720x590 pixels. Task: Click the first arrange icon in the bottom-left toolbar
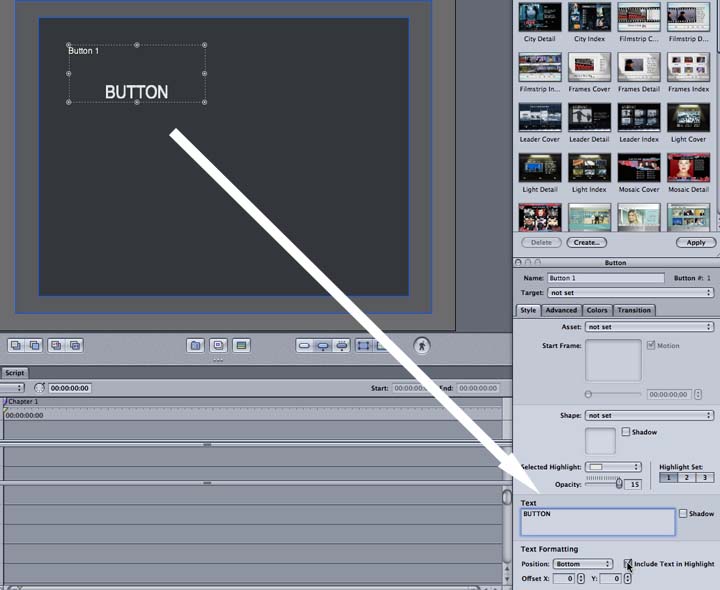click(x=15, y=345)
